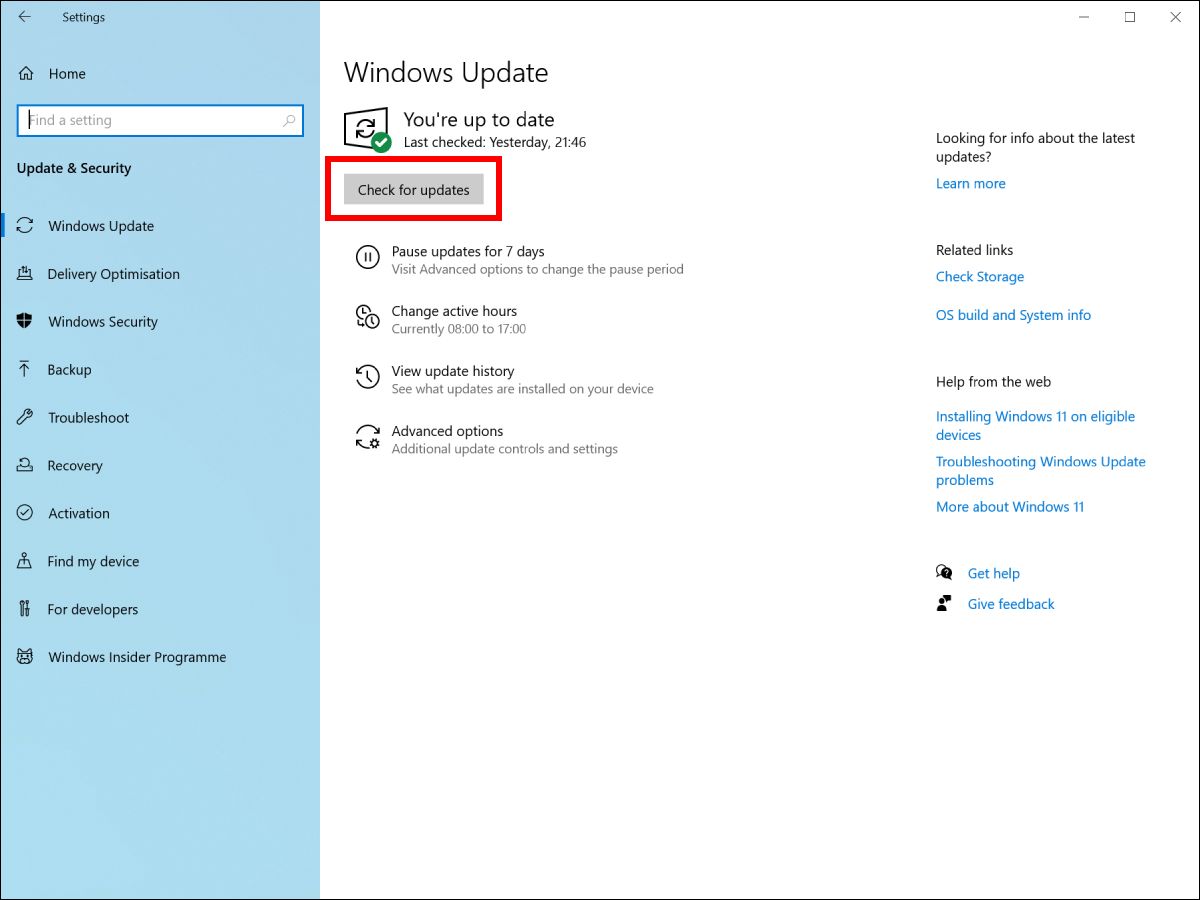Open More about Windows 11 link

point(1010,507)
